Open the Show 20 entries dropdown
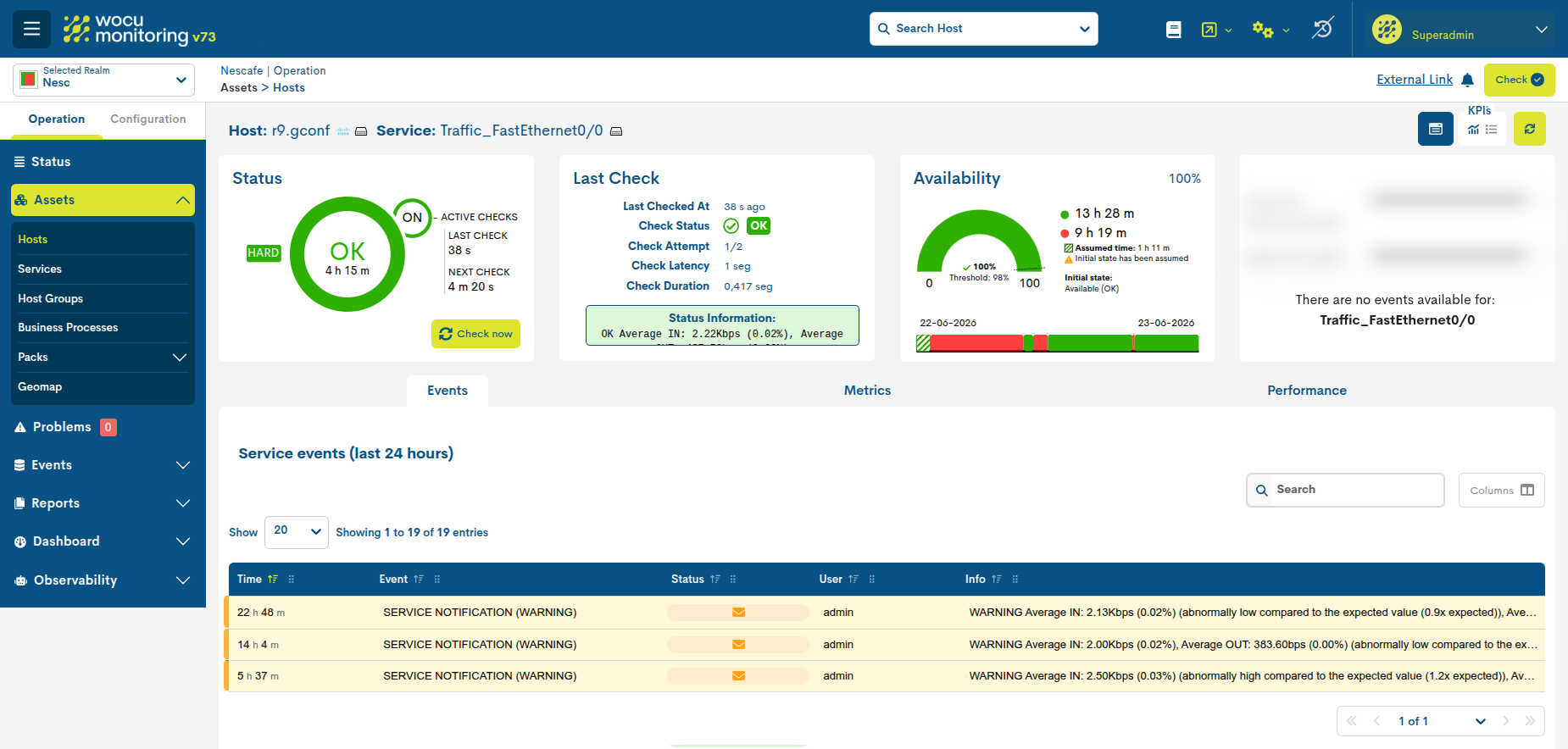The width and height of the screenshot is (1568, 749). point(297,532)
